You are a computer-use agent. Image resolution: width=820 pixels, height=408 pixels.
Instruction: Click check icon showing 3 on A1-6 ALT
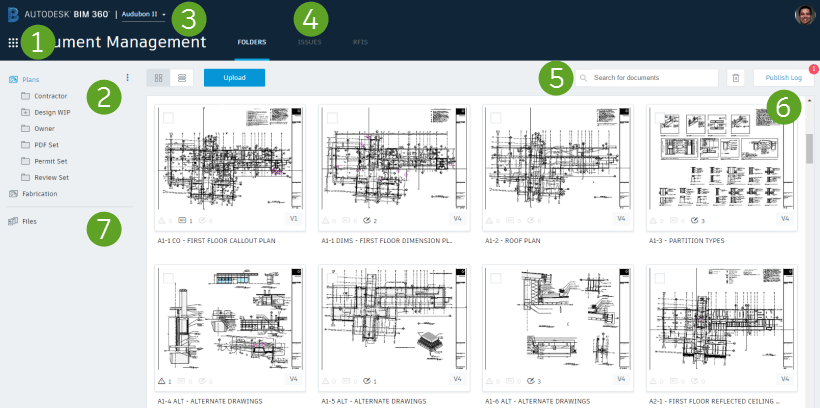531,381
